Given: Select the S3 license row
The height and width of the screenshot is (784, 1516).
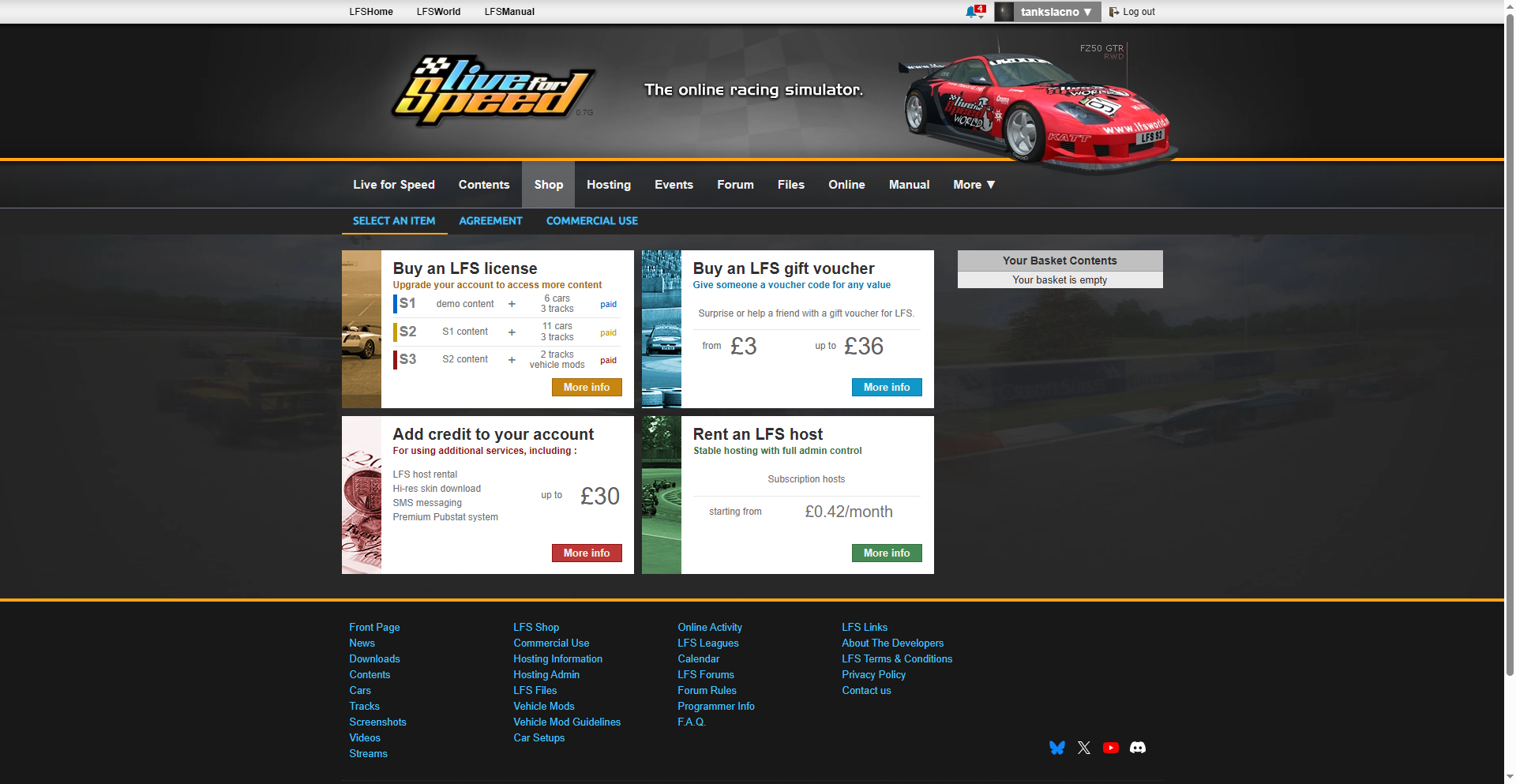Looking at the screenshot, I should [507, 360].
